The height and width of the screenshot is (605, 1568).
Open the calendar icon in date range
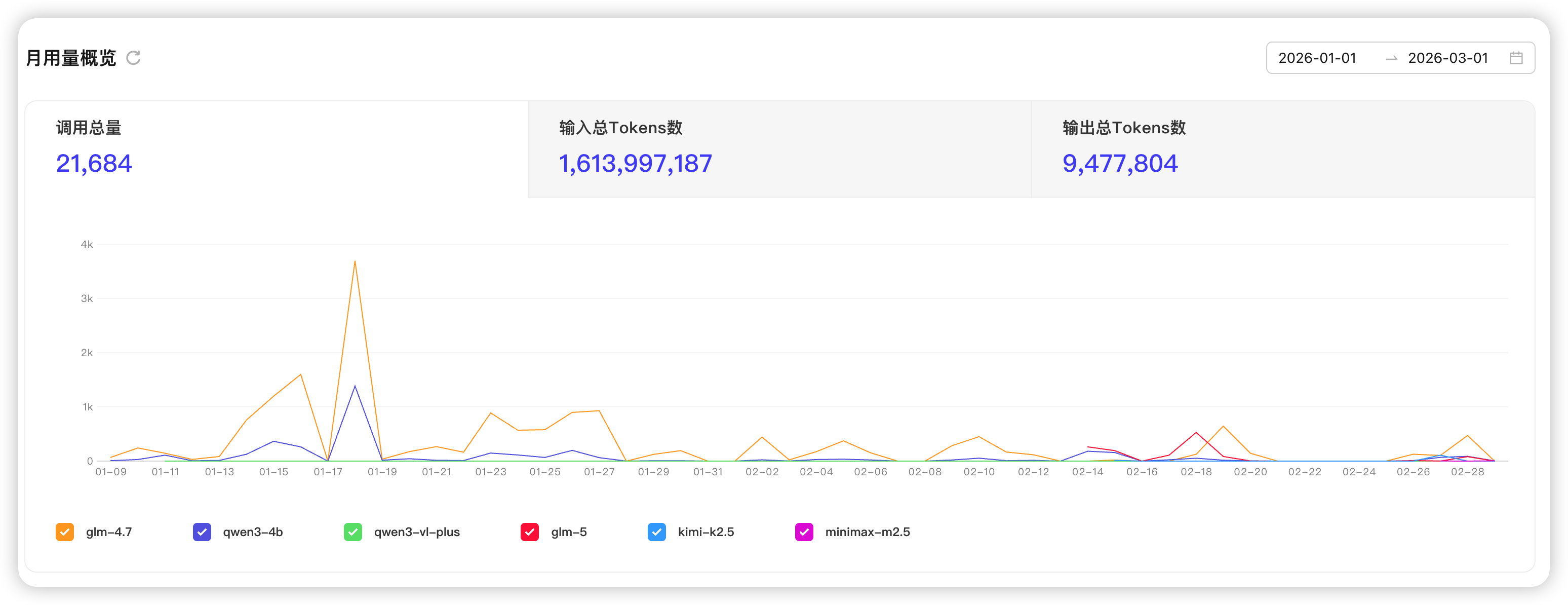(x=1516, y=58)
